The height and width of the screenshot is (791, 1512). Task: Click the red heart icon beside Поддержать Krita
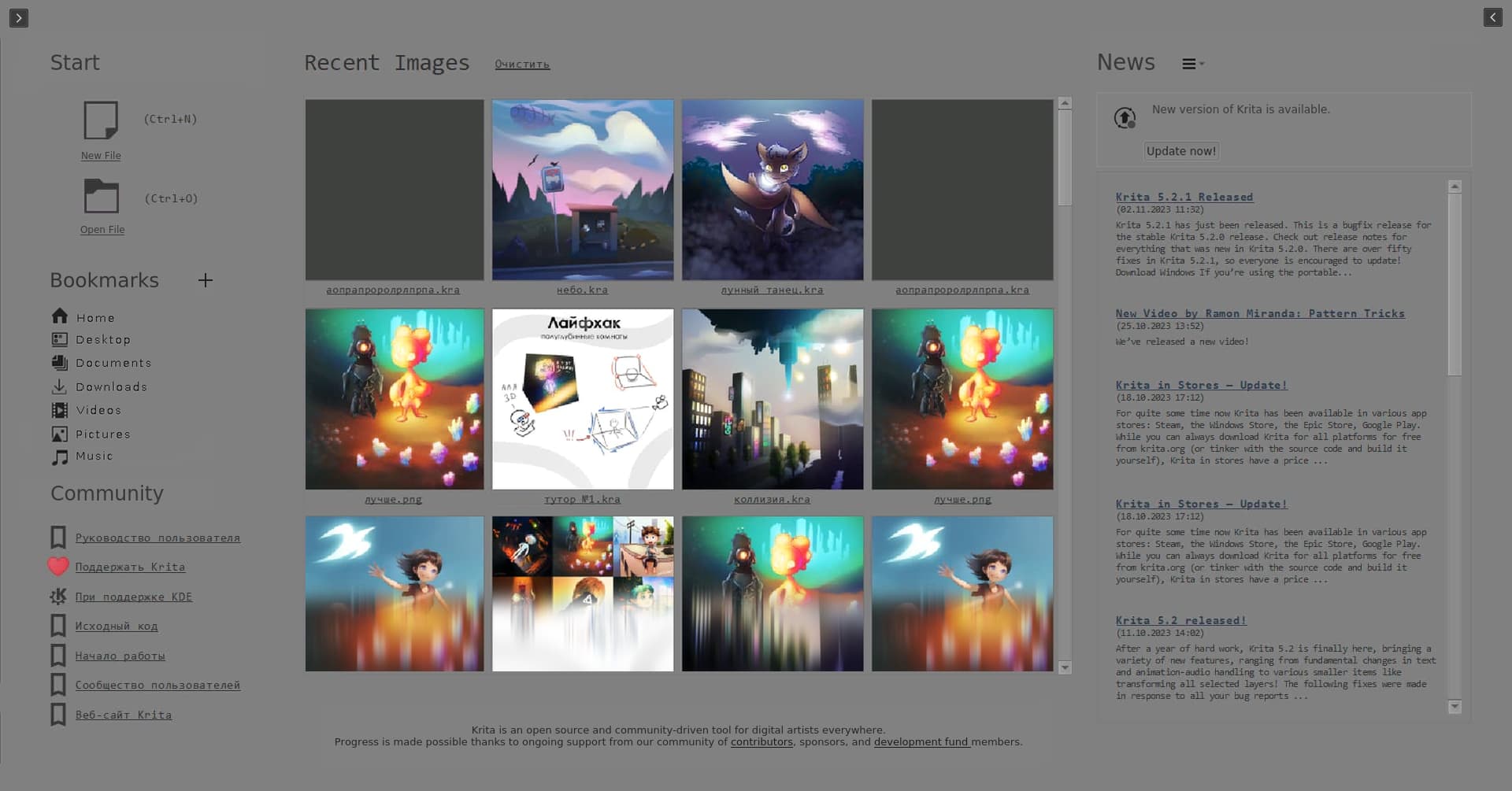coord(58,567)
